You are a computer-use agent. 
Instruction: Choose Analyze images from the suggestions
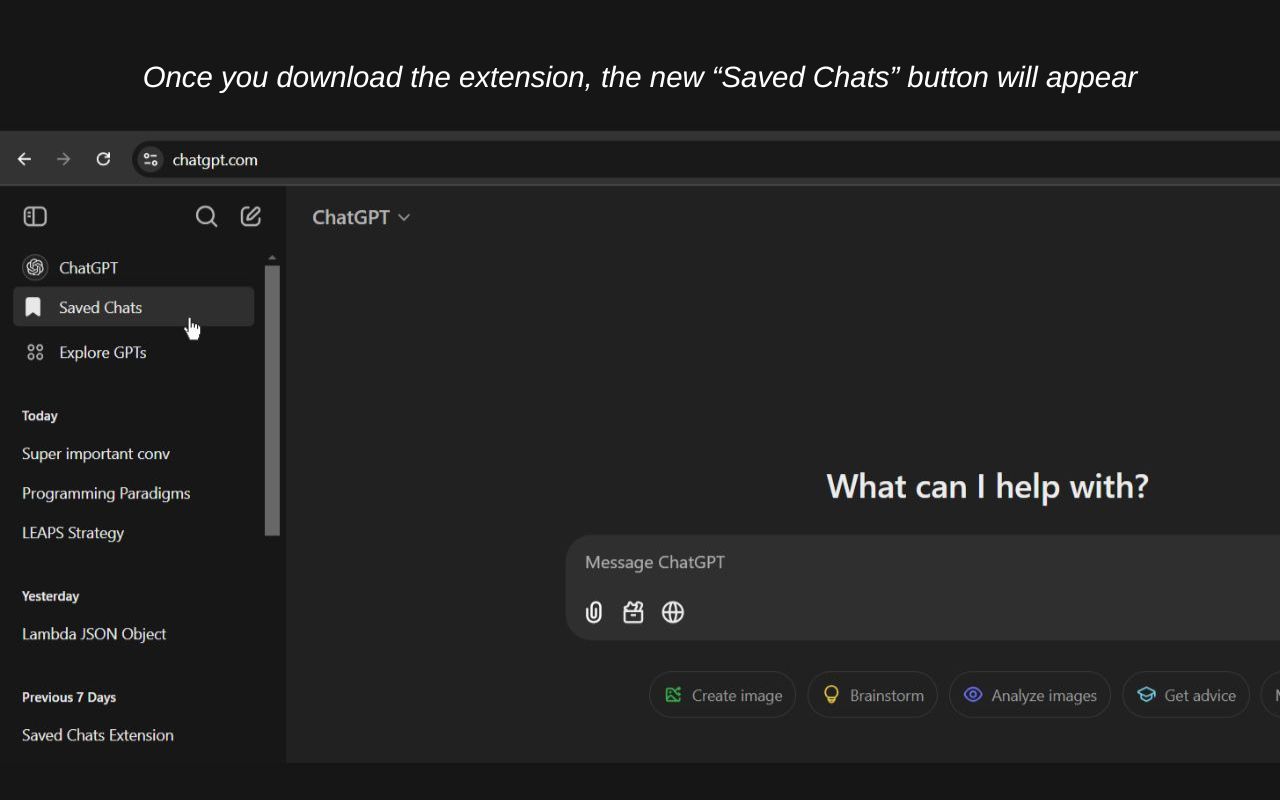[x=1029, y=694]
